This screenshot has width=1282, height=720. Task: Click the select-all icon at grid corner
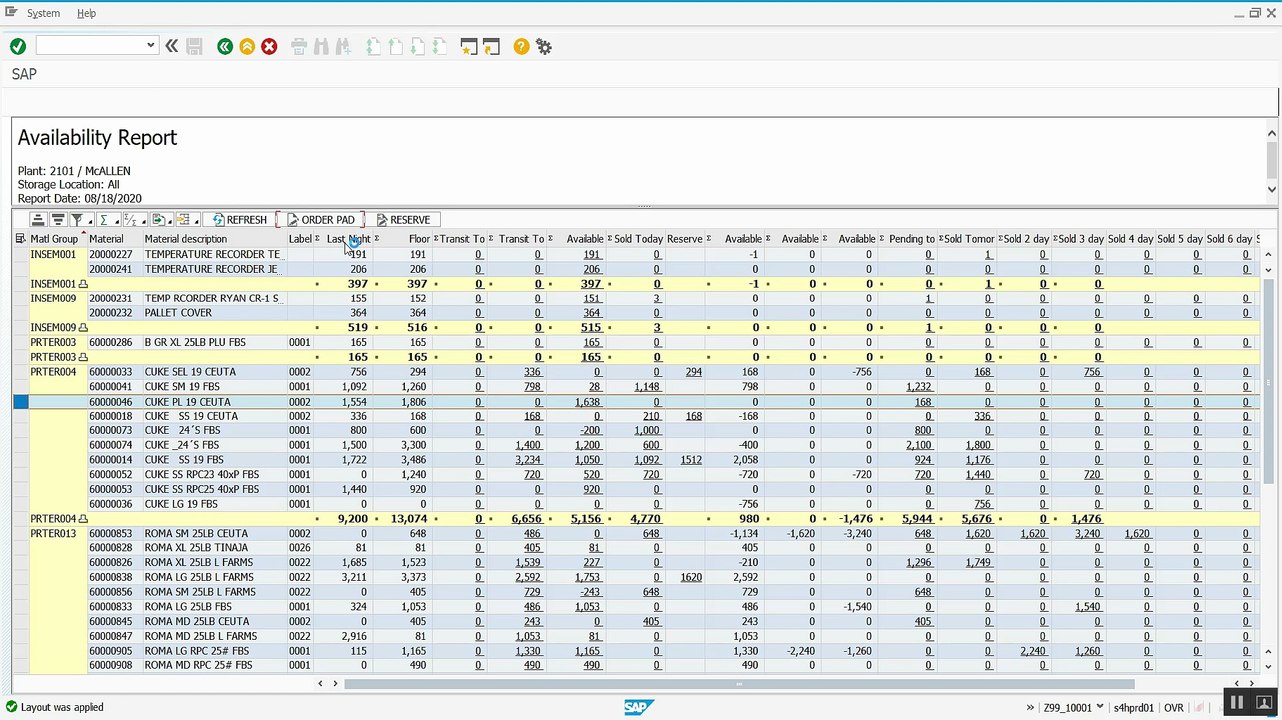(x=20, y=239)
